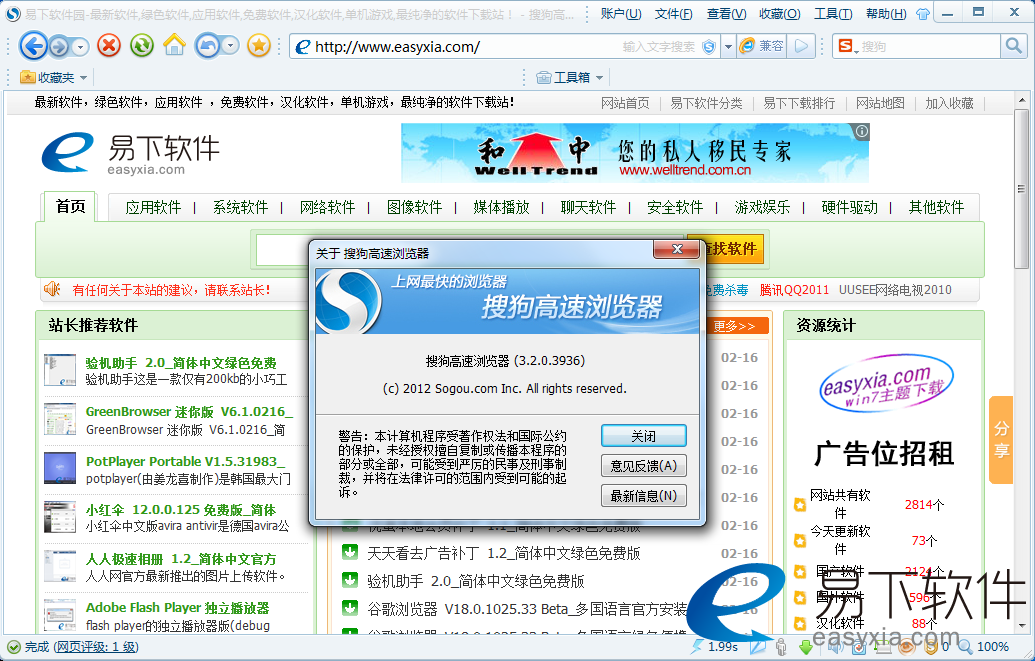Click download icon beside 谷歌浏览器 V18 row
This screenshot has height=661, width=1035.
click(x=350, y=608)
